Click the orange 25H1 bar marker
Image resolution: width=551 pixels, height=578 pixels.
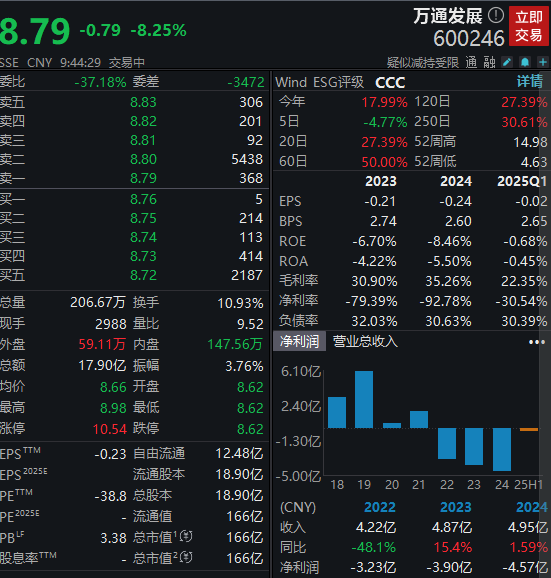pos(529,429)
